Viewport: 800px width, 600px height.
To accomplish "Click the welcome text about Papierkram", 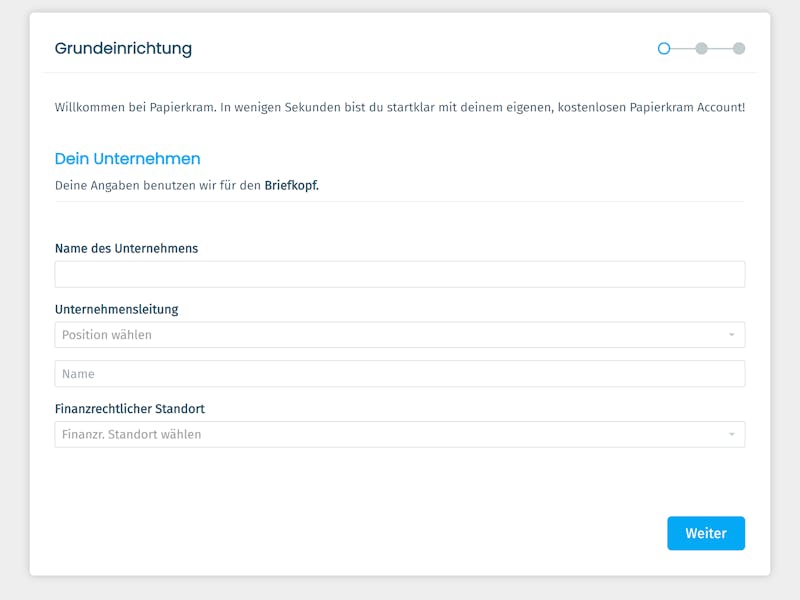I will 399,107.
